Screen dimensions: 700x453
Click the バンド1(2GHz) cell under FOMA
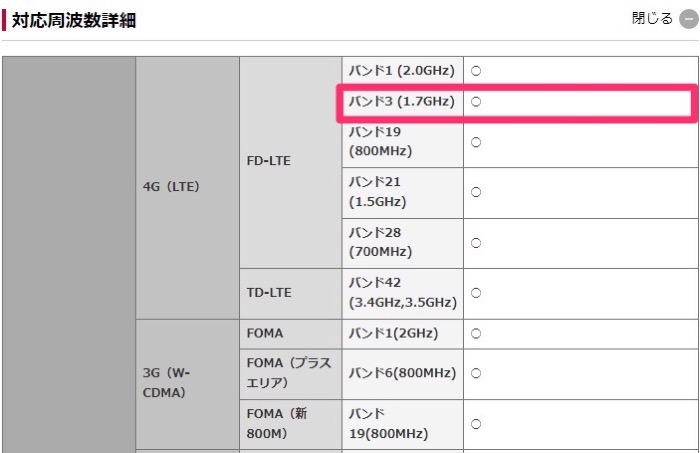(402, 333)
